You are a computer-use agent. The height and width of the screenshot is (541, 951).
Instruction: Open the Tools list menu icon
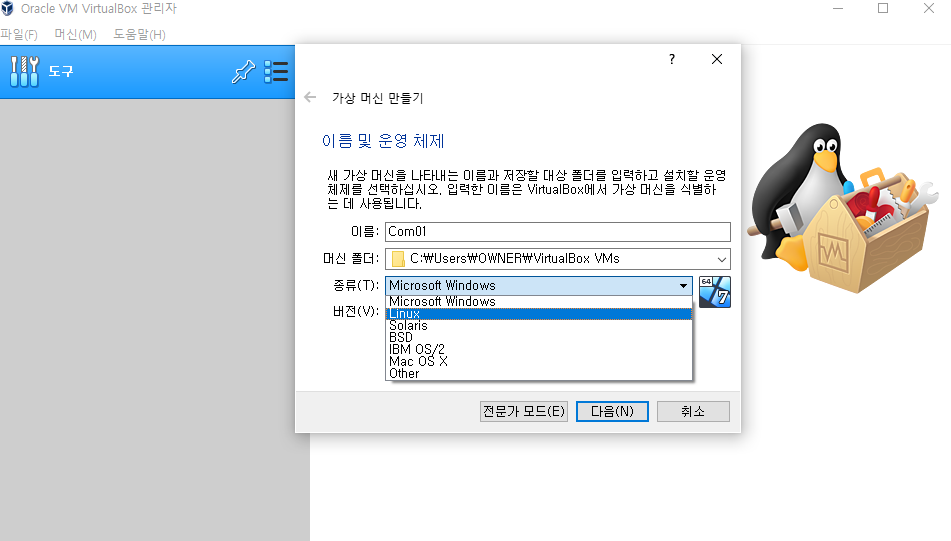(277, 72)
